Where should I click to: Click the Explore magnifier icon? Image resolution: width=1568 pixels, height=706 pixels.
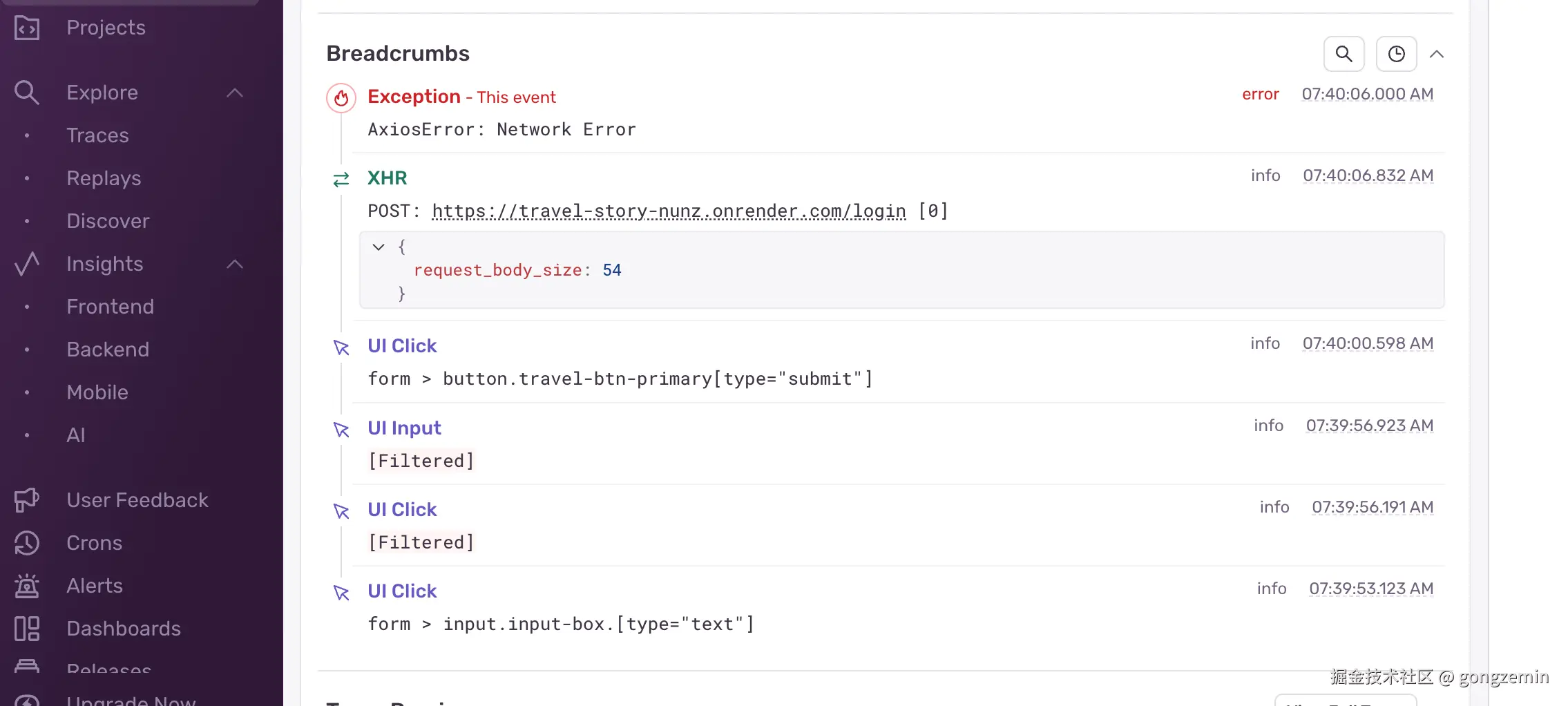point(26,93)
